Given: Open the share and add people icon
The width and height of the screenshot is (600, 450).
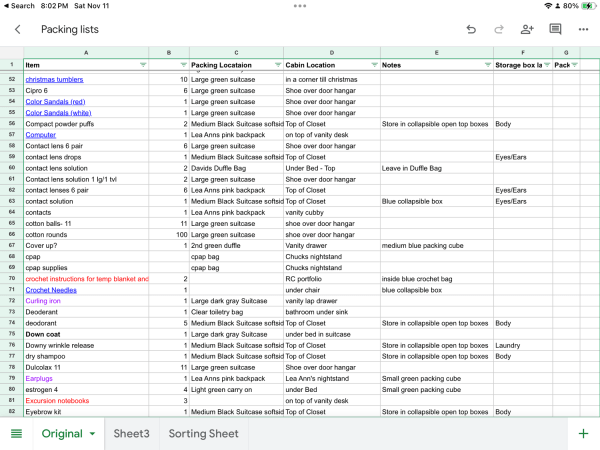Looking at the screenshot, I should tap(527, 30).
